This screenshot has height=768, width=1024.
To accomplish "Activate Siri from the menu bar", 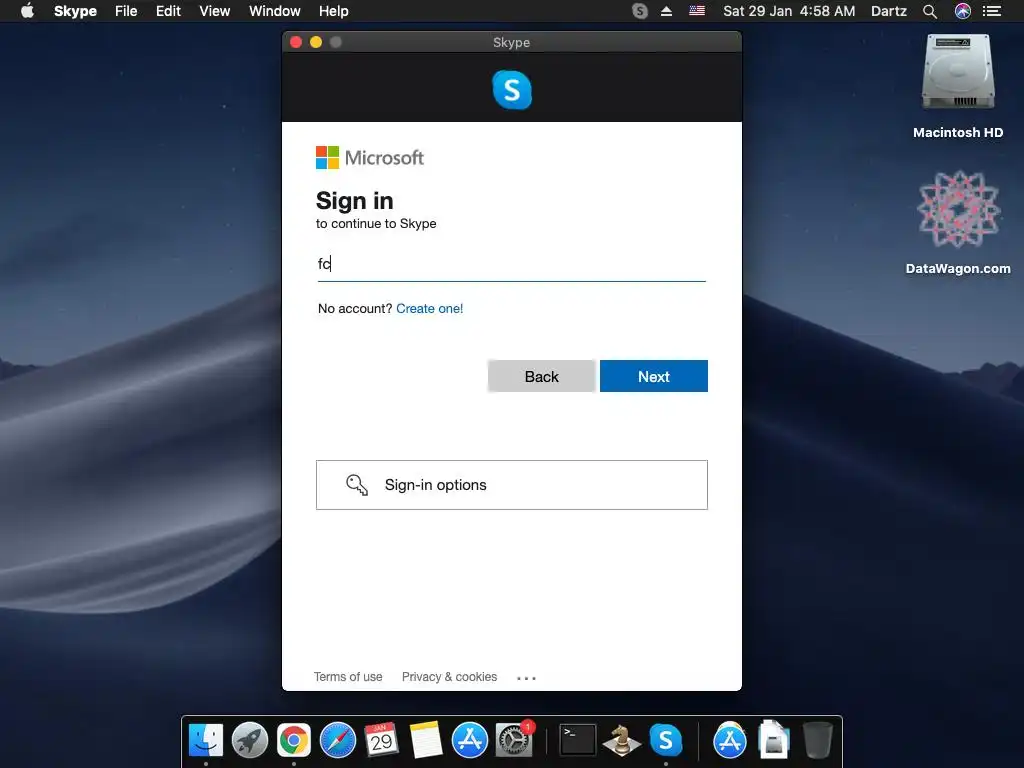I will coord(963,11).
